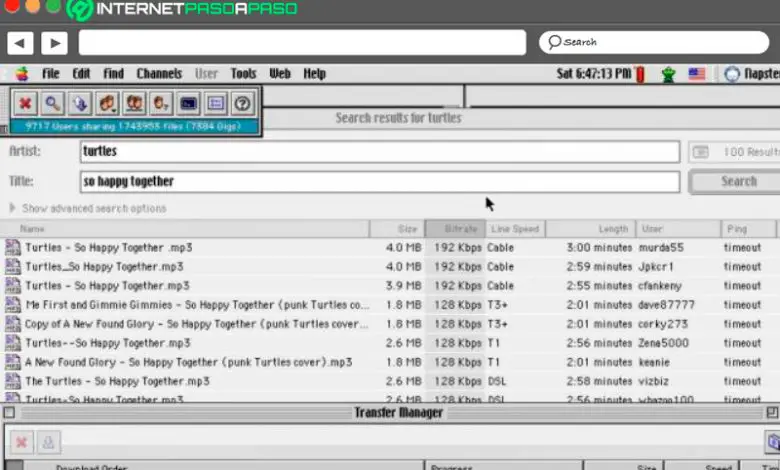This screenshot has width=780, height=470.
Task: Click the browser address bar
Action: [x=302, y=43]
